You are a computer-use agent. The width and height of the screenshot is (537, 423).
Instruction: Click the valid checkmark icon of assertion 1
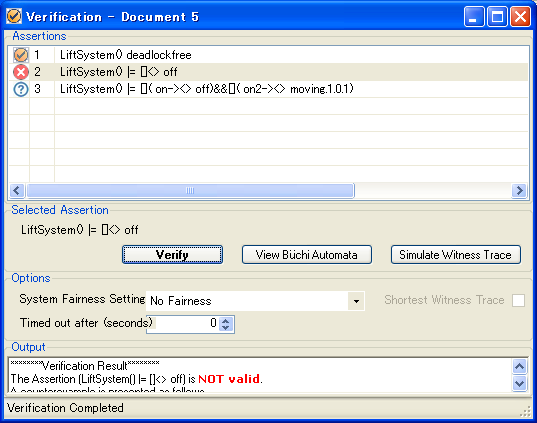coord(21,55)
